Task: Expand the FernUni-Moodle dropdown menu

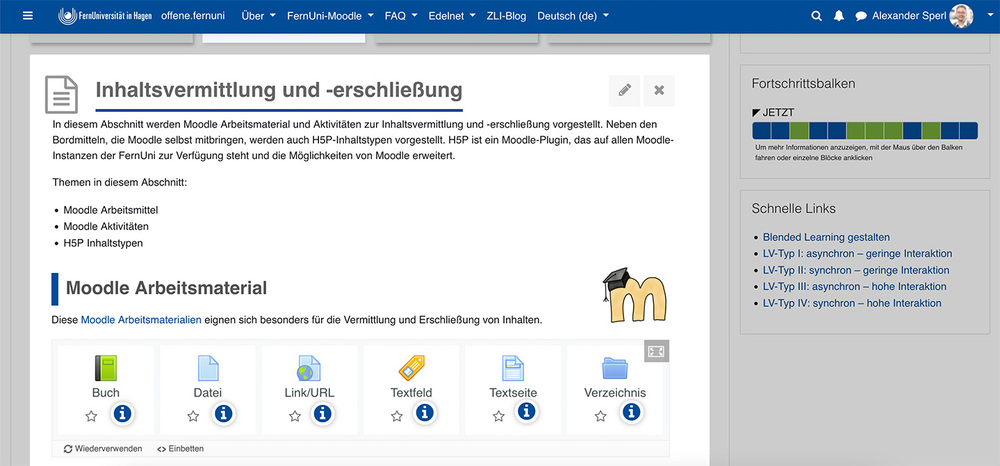Action: [330, 16]
